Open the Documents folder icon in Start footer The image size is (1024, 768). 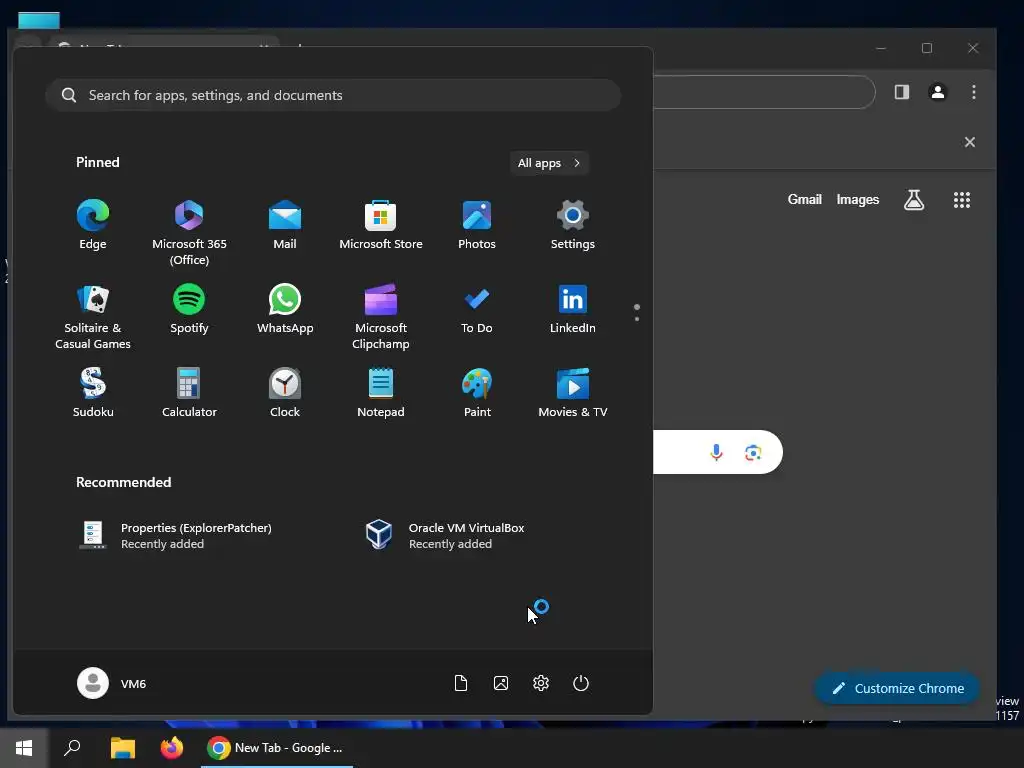click(461, 683)
